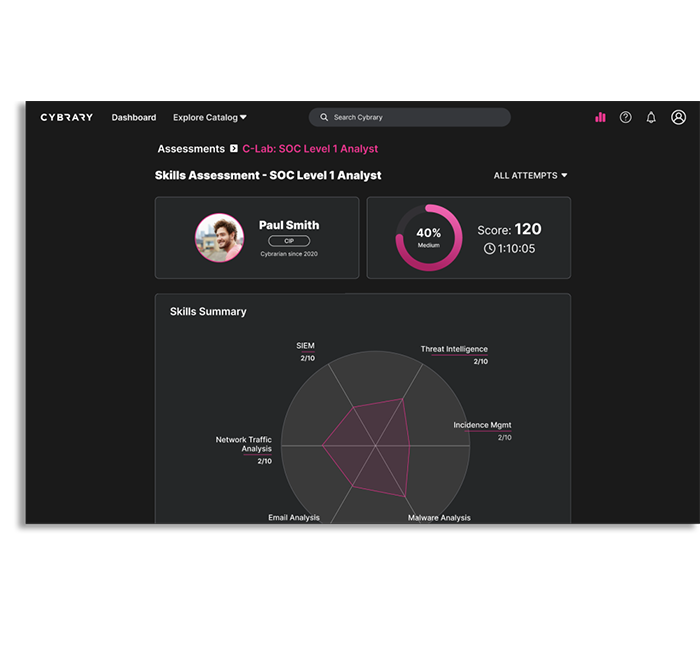
Task: Select the Email Analysis label
Action: pos(294,517)
